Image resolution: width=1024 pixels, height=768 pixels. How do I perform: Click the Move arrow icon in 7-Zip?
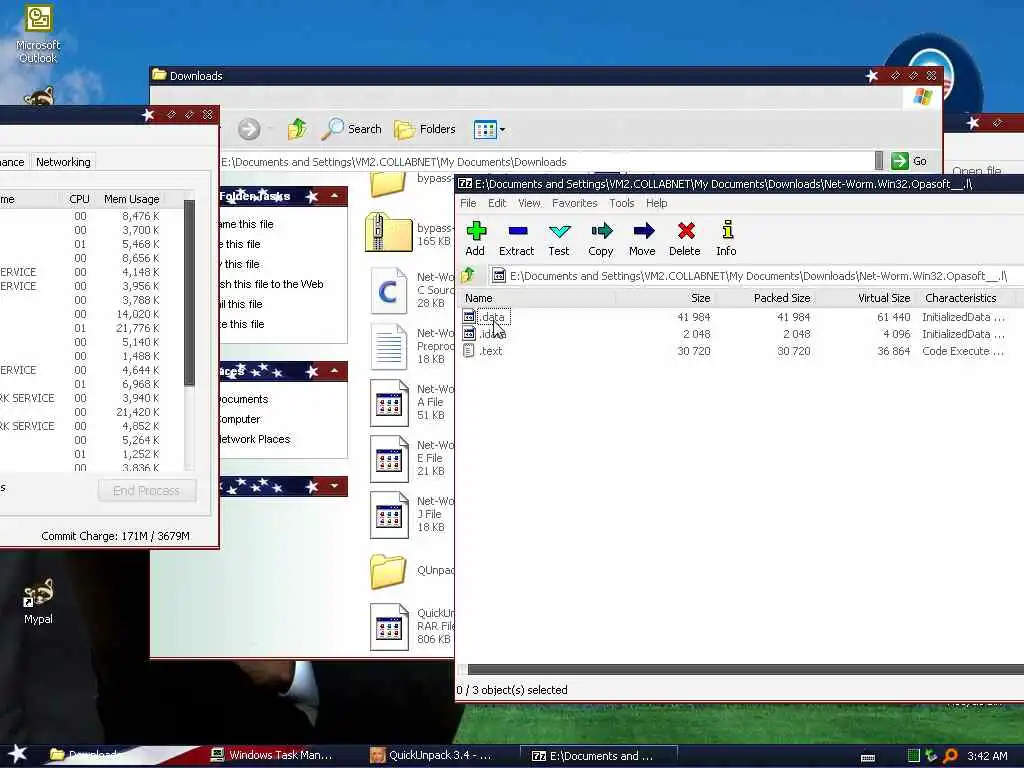(643, 238)
